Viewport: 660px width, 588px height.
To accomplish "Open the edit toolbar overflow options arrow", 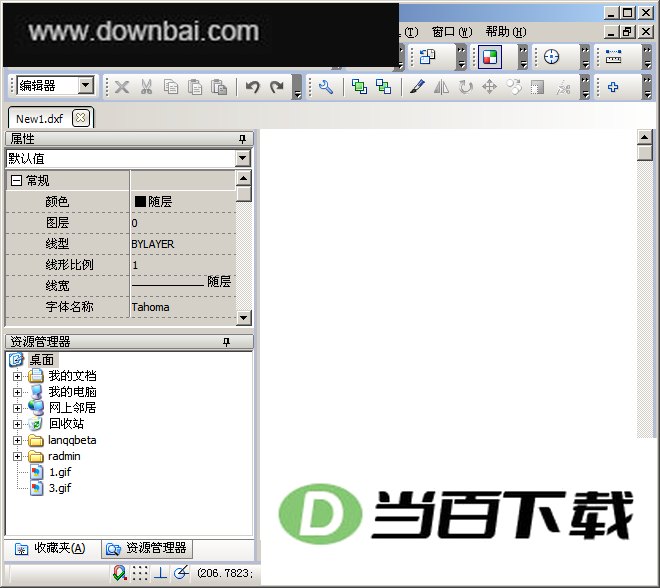I will (x=297, y=87).
